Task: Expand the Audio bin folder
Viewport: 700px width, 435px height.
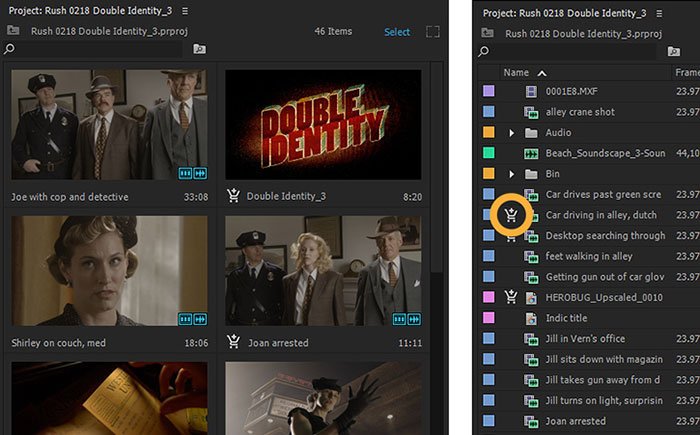Action: point(512,133)
